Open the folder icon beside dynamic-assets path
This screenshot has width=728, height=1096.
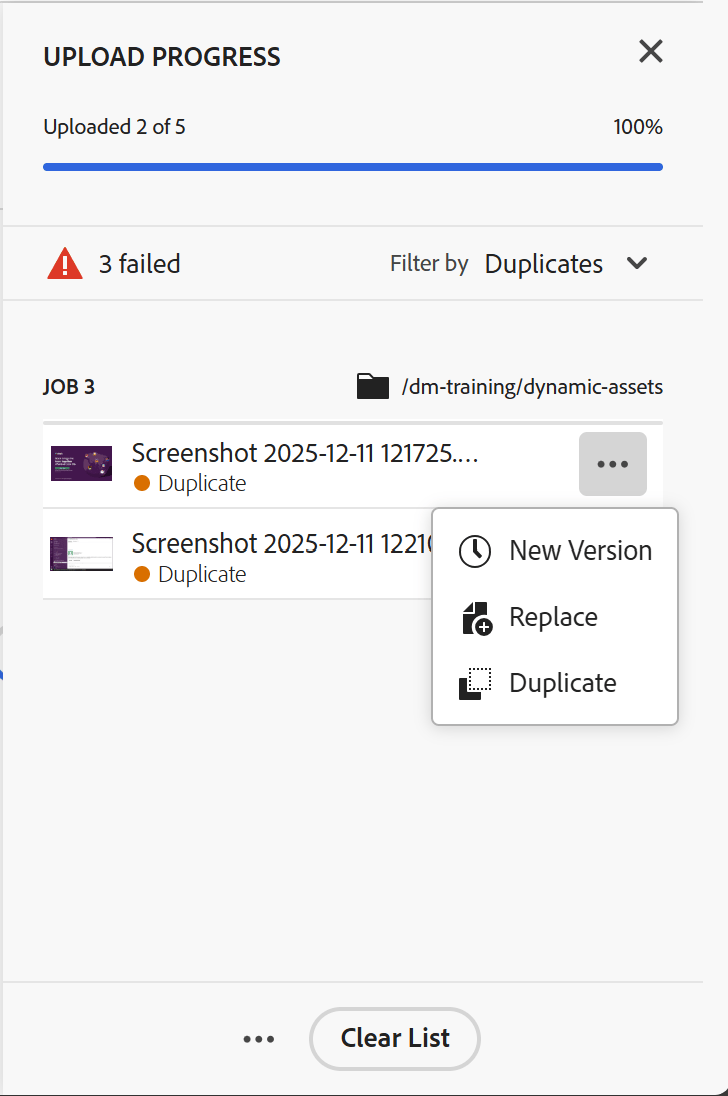pyautogui.click(x=371, y=386)
